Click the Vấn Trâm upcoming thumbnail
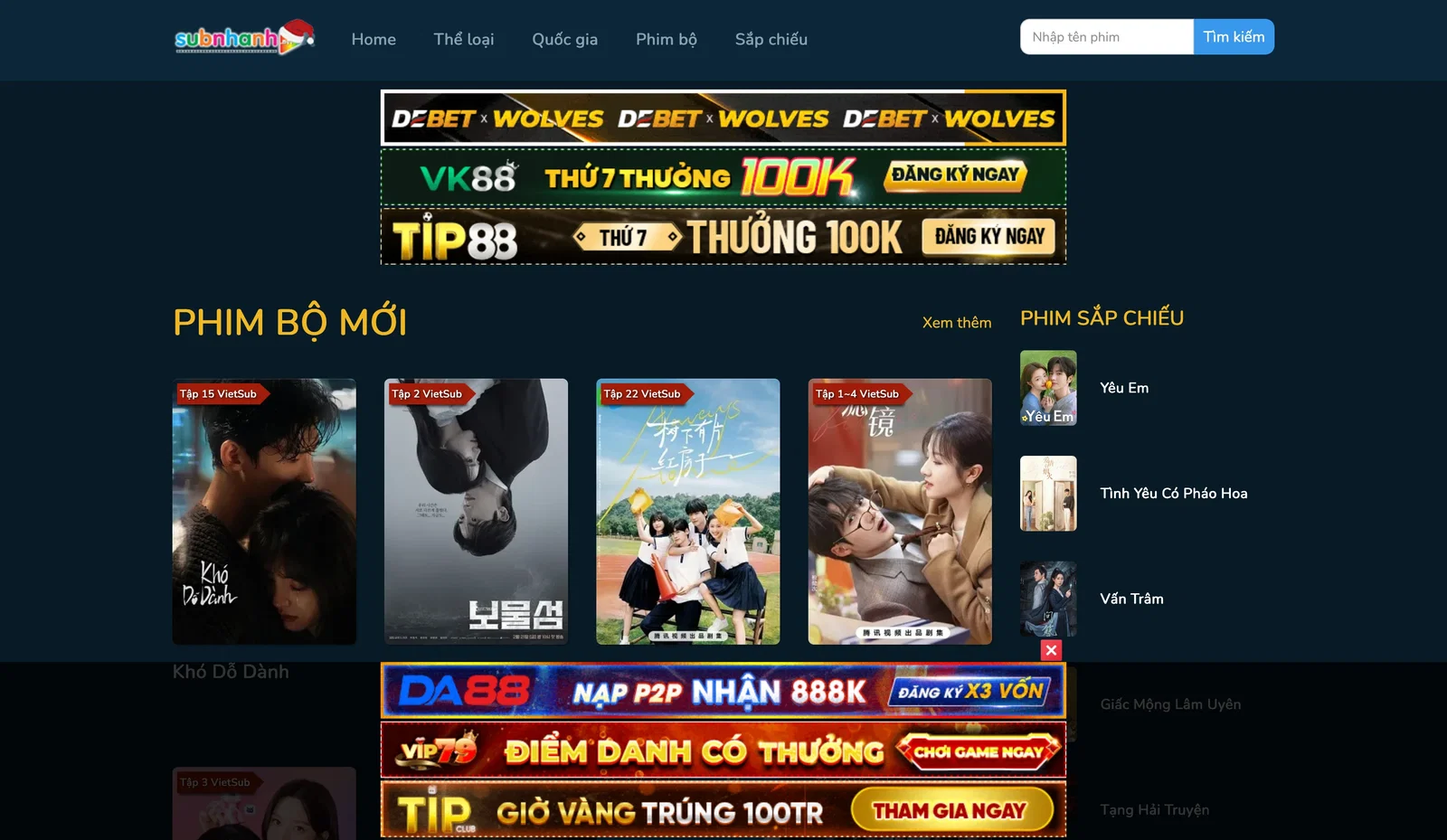Screen dimensions: 1447x840 (x=1048, y=599)
